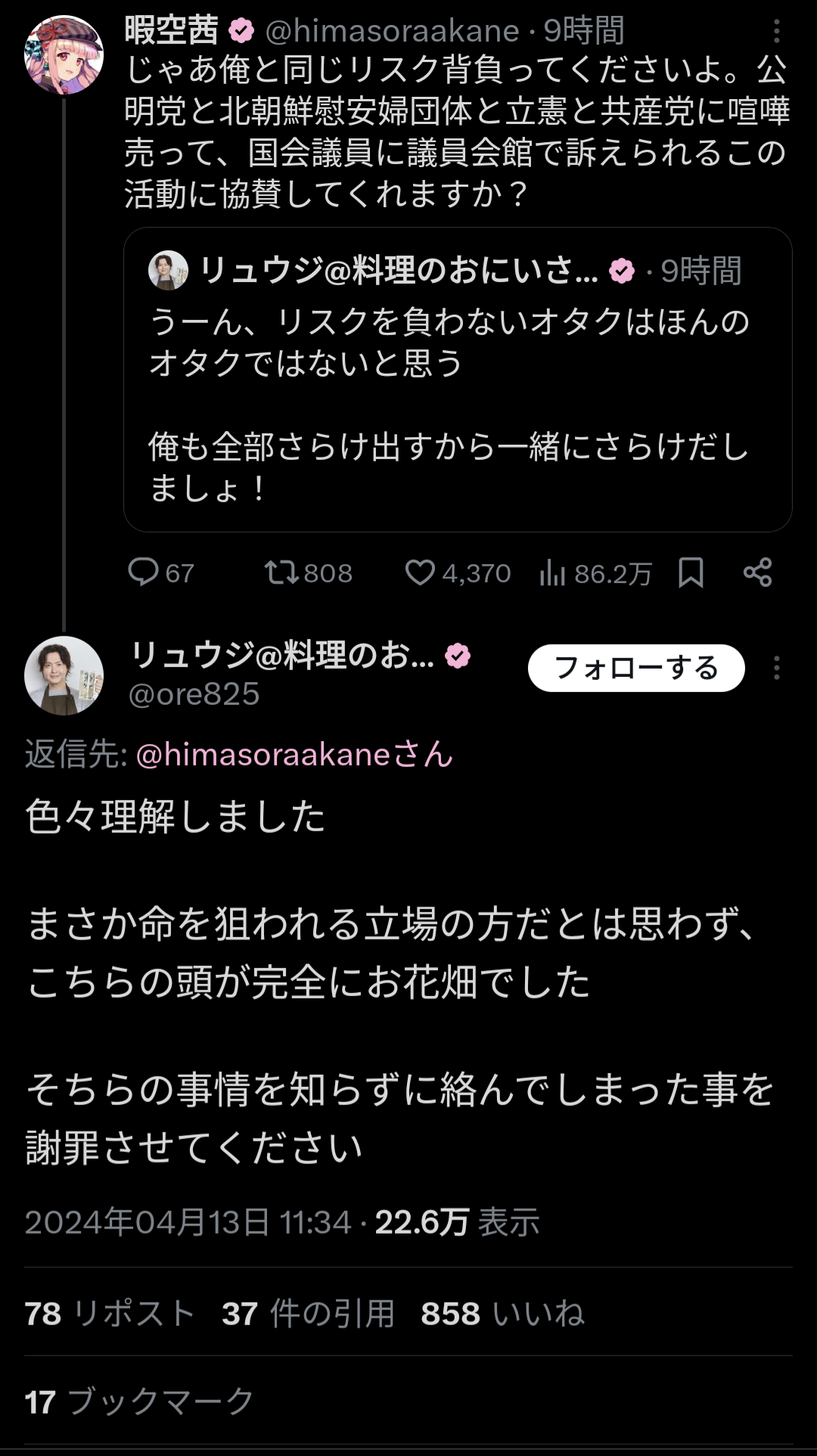This screenshot has height=1456, width=817.
Task: Open view analytics showing 86.2万
Action: click(552, 574)
